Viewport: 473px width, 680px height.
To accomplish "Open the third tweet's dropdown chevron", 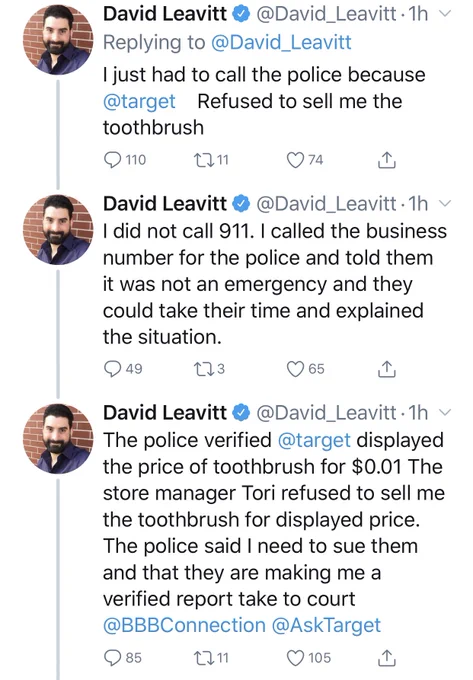I will [445, 413].
